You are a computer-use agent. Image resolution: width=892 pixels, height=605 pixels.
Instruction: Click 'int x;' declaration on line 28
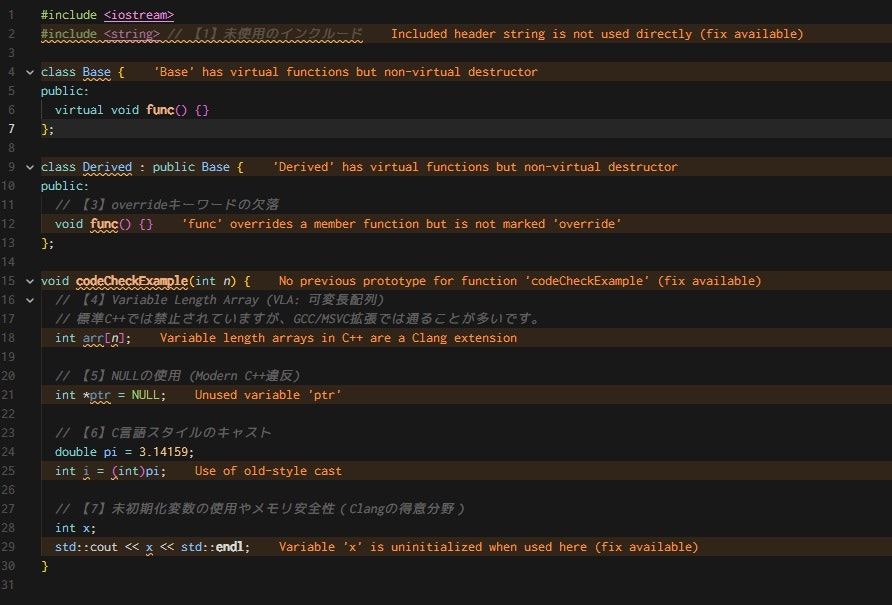coord(75,528)
